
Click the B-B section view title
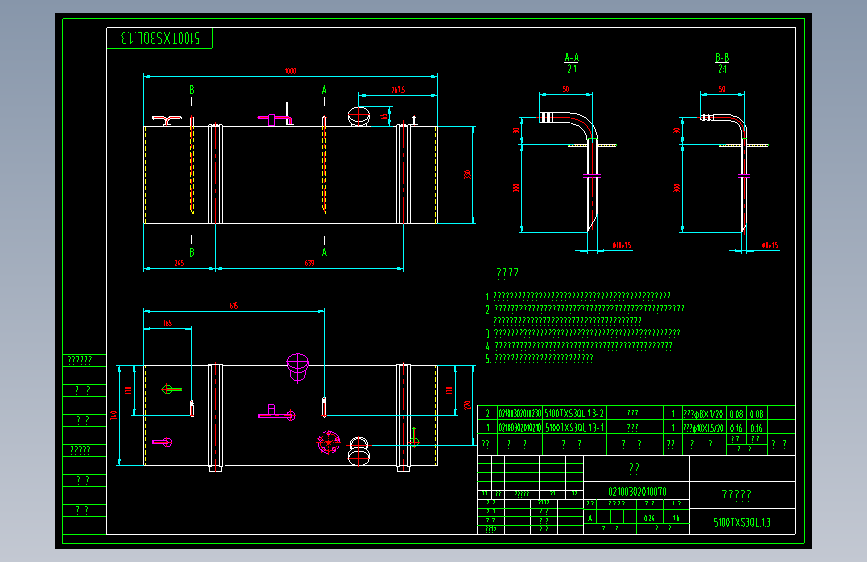[x=722, y=58]
